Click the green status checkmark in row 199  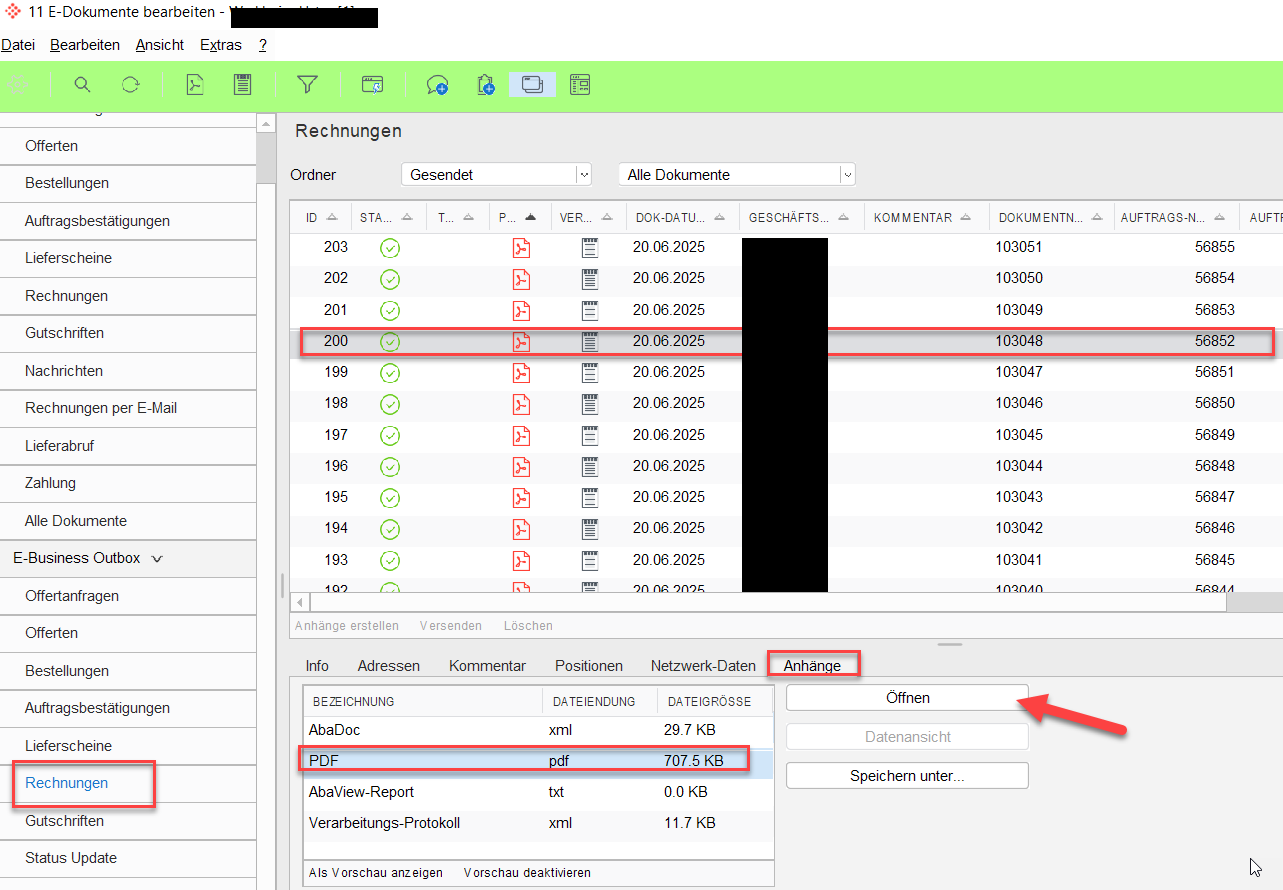(390, 373)
